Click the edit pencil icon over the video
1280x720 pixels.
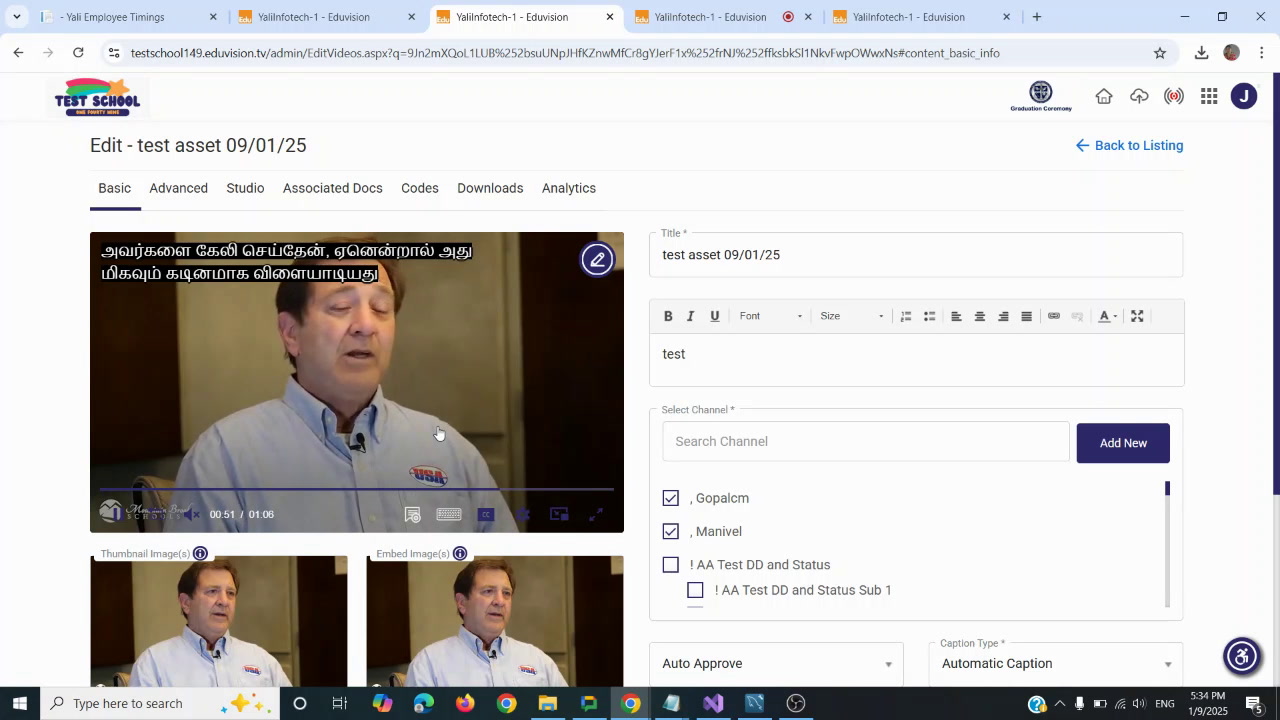pyautogui.click(x=597, y=259)
